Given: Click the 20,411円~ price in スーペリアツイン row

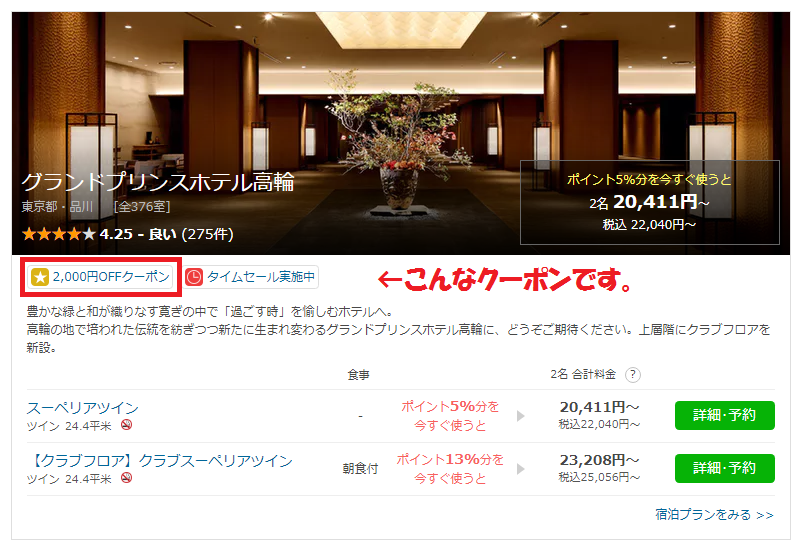Looking at the screenshot, I should pos(599,407).
